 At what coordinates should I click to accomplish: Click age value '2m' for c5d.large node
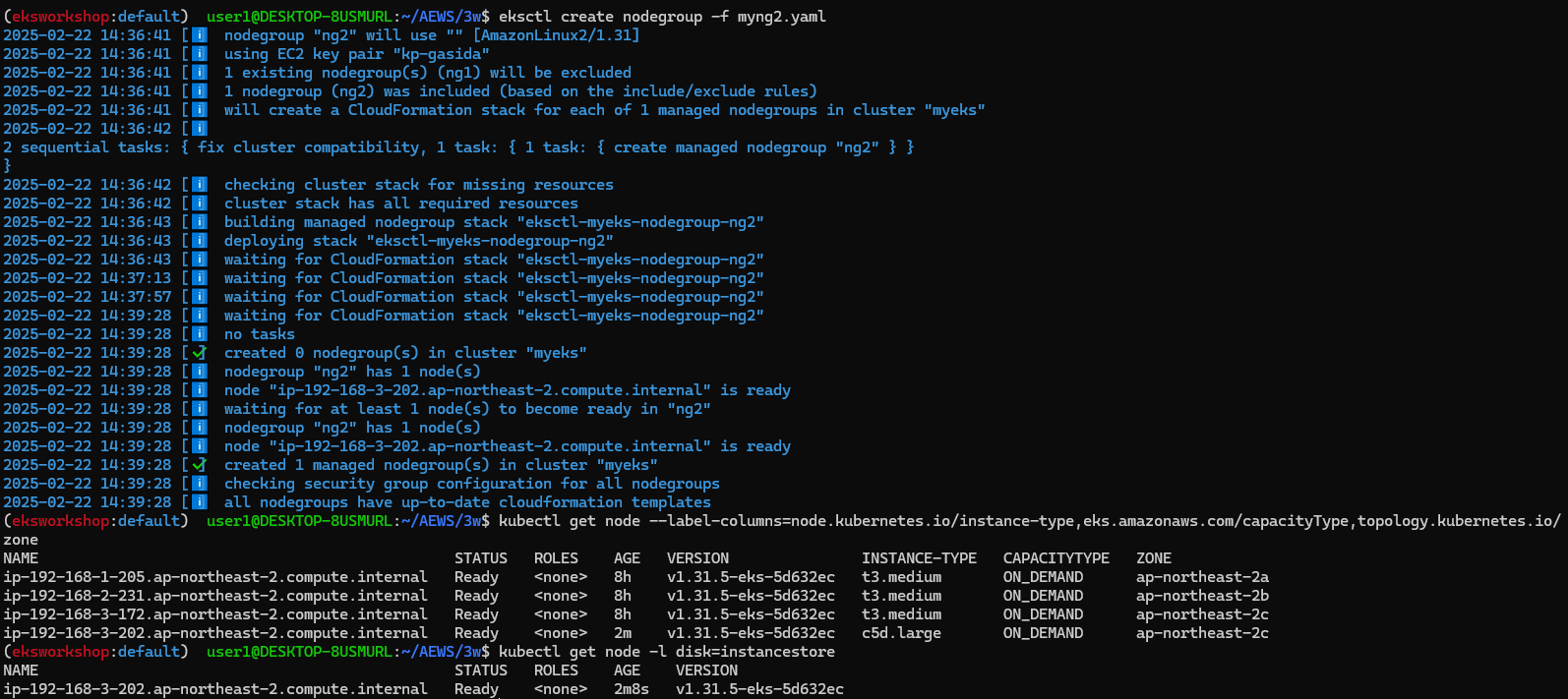[623, 633]
